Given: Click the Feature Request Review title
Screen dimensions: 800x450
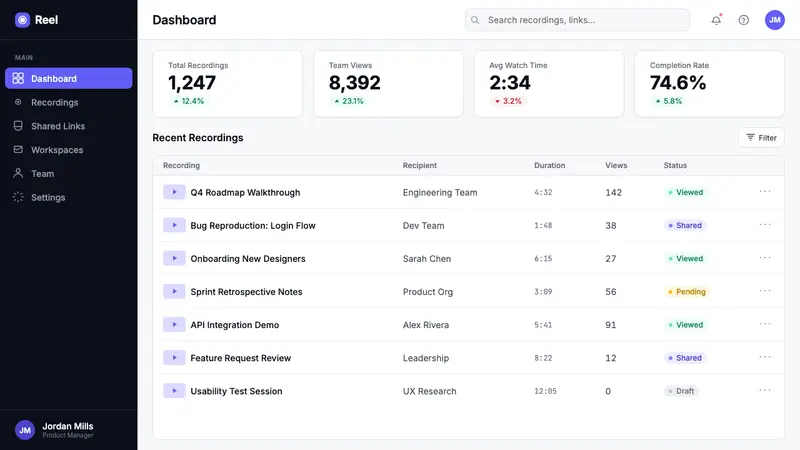Looking at the screenshot, I should (240, 358).
